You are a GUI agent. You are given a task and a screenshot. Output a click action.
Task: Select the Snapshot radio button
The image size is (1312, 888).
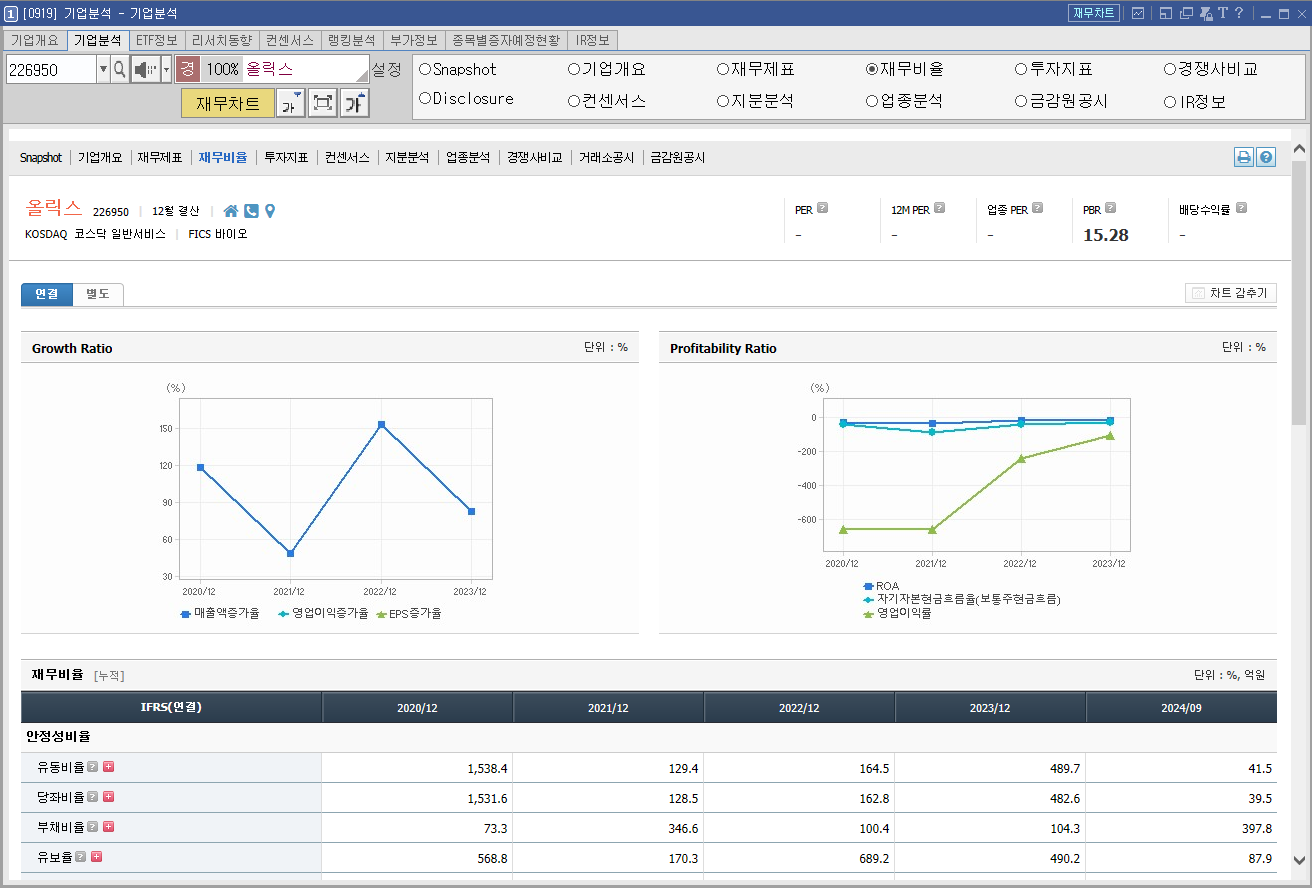(x=425, y=69)
